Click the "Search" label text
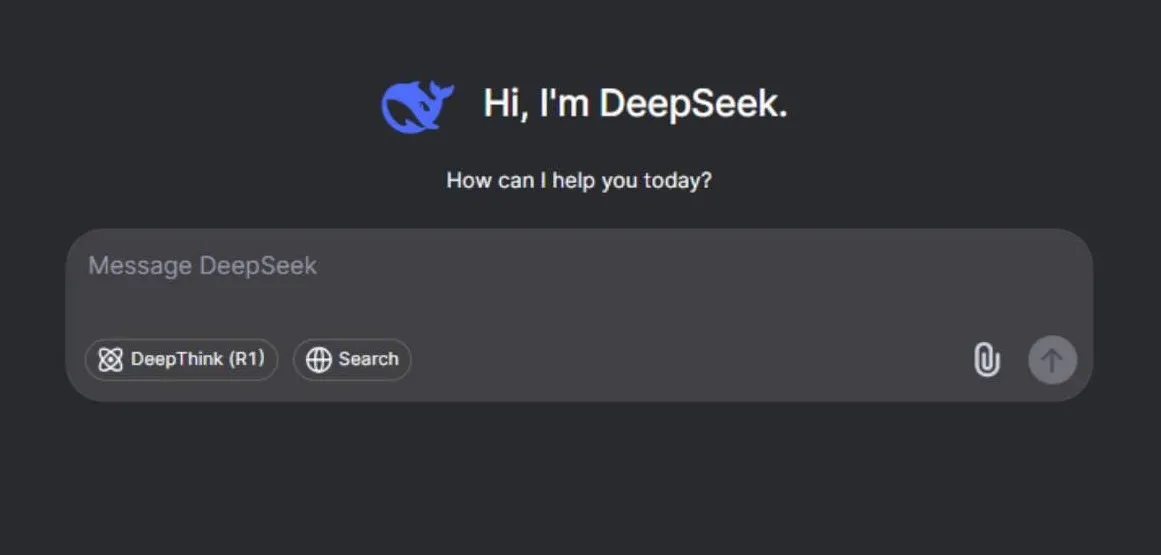Viewport: 1161px width, 555px height. pyautogui.click(x=369, y=359)
